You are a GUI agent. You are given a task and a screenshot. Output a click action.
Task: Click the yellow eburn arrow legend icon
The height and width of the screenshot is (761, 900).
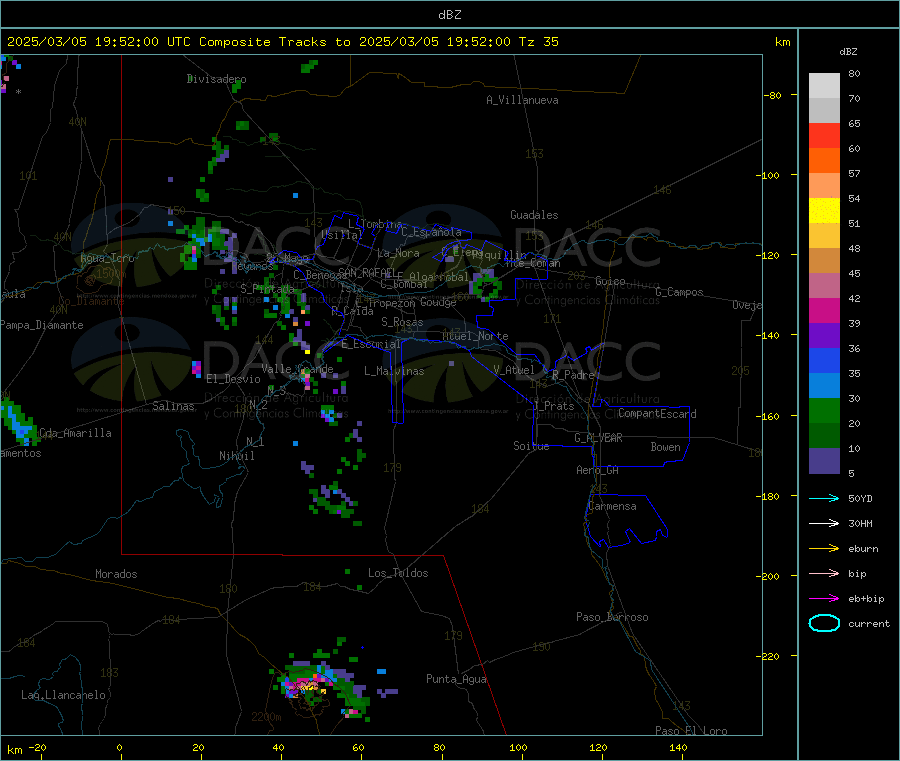click(x=824, y=549)
